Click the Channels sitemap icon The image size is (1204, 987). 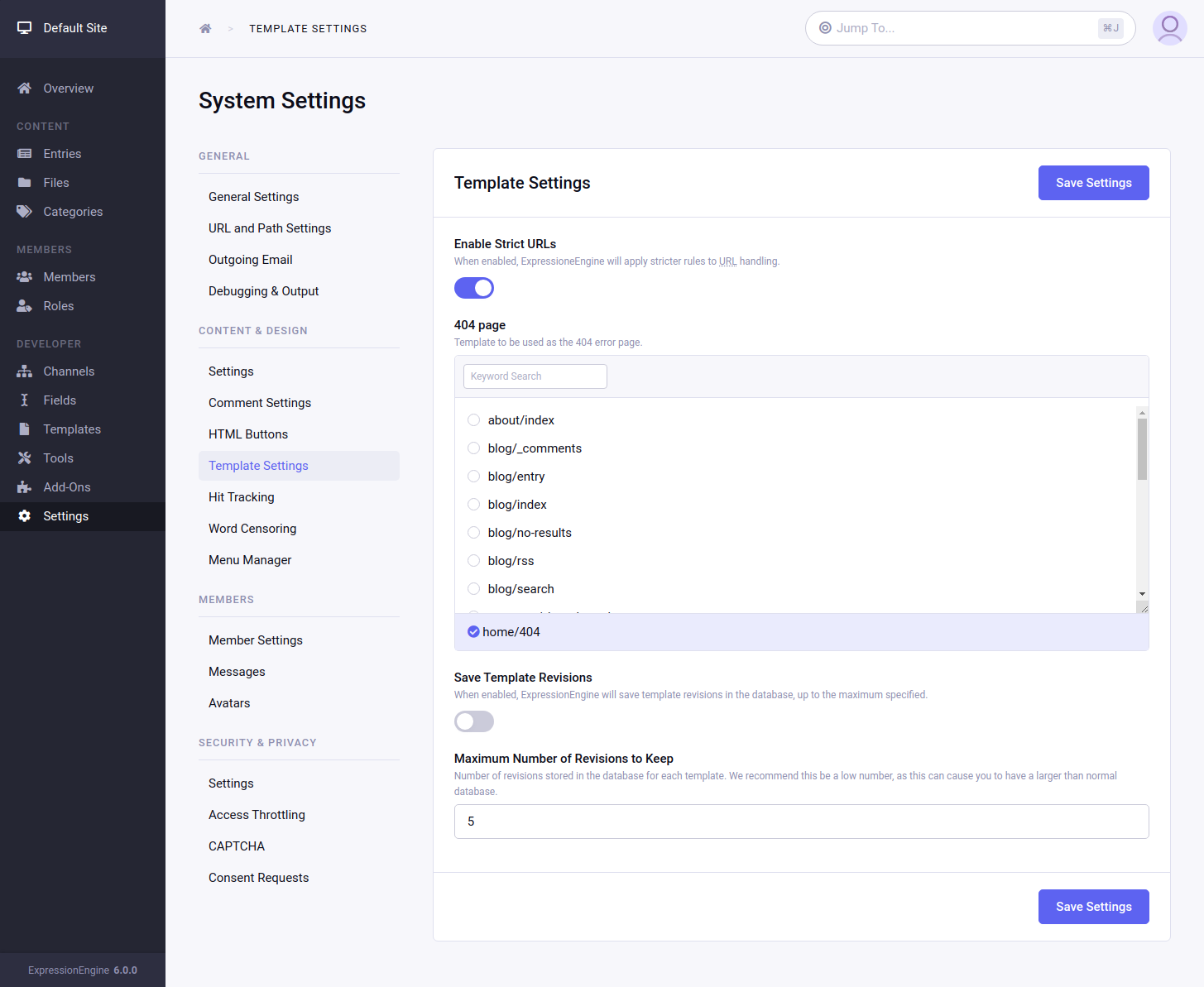pos(25,371)
